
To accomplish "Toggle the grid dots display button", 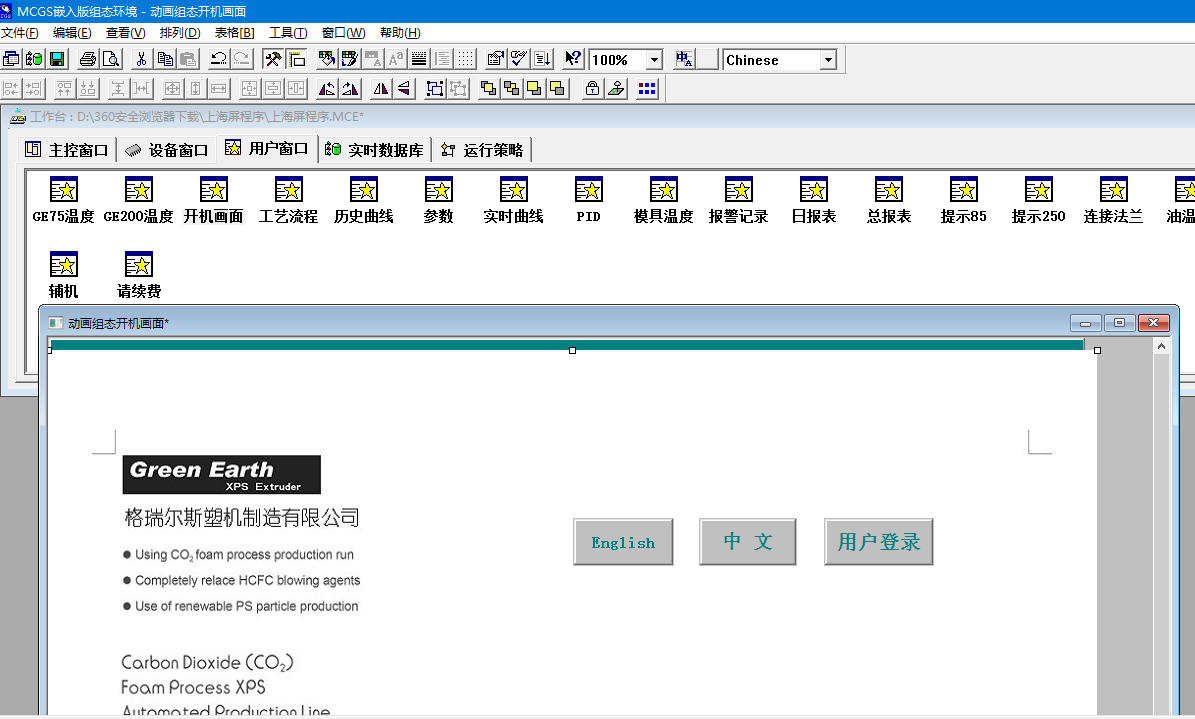I will point(466,60).
